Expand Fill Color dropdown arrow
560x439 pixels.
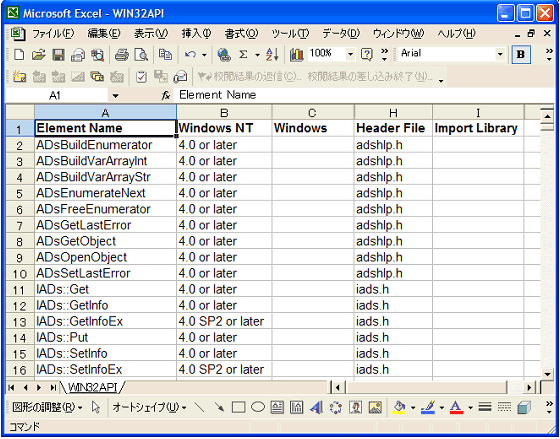coord(413,408)
